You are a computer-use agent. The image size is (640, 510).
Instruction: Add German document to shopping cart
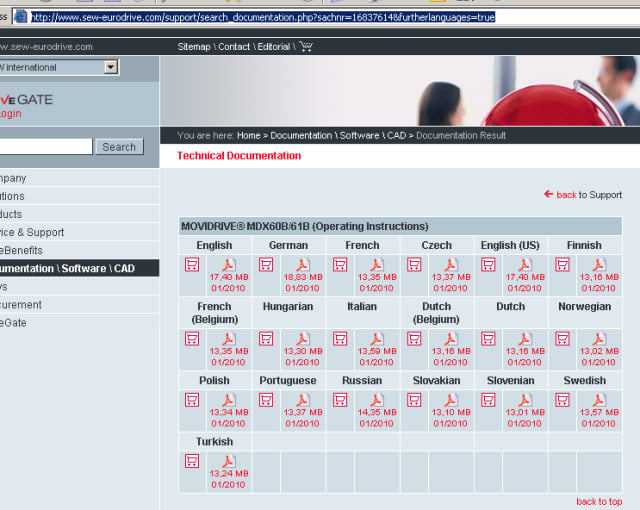pyautogui.click(x=266, y=265)
